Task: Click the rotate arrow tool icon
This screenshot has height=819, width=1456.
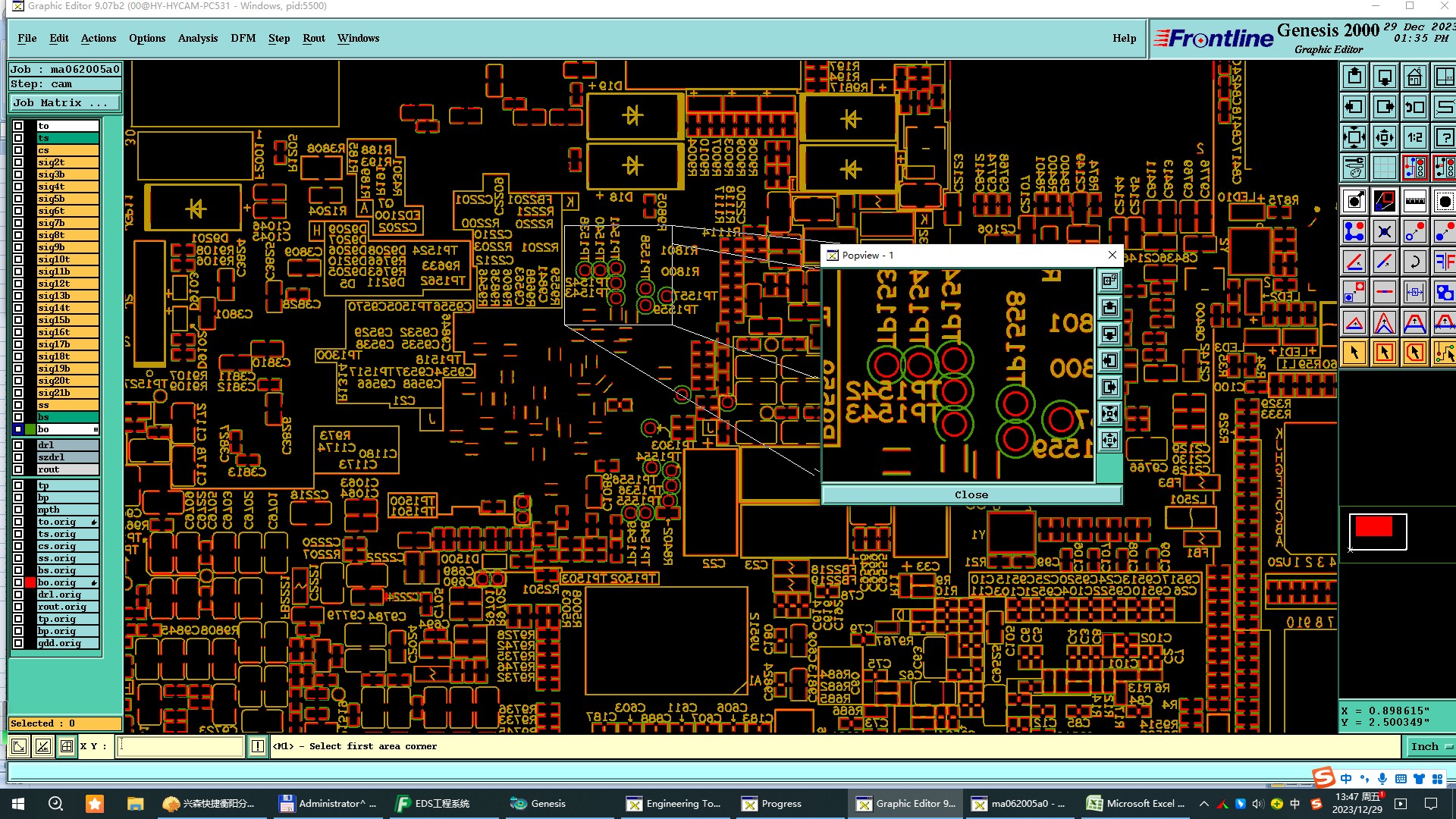Action: coord(1414,262)
